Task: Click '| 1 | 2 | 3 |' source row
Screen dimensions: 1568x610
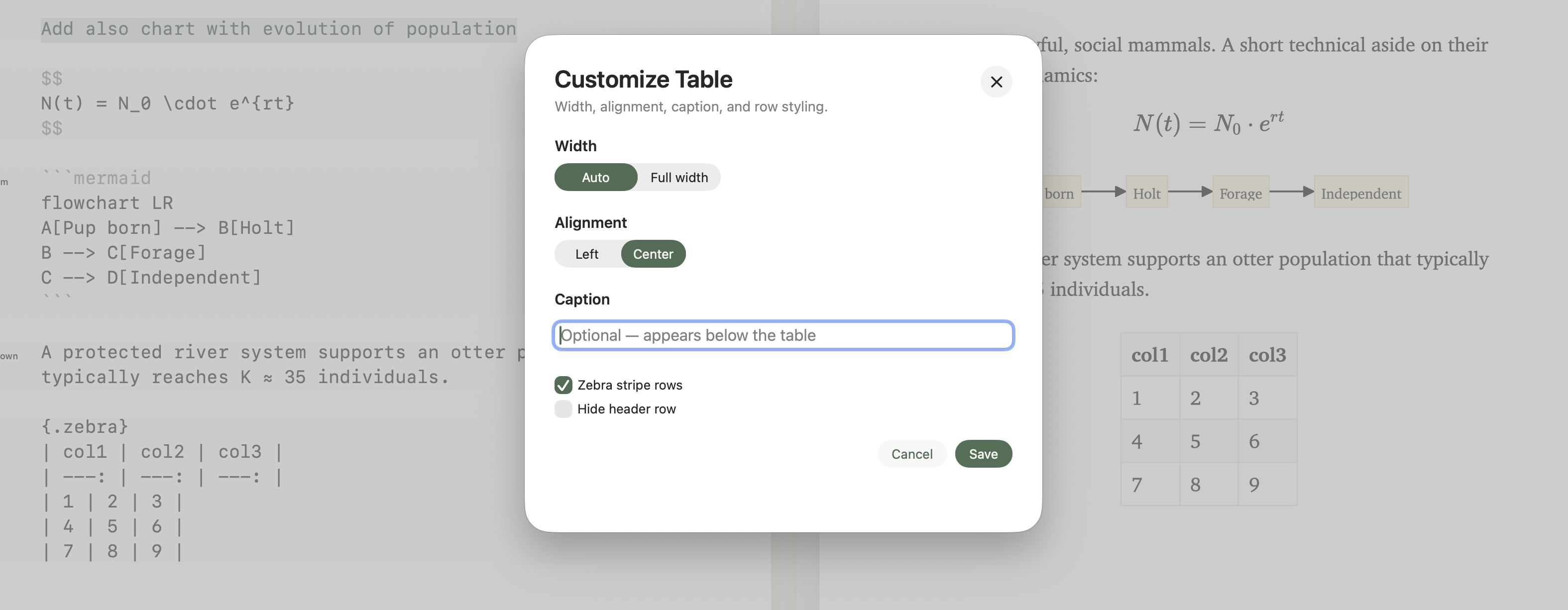Action: tap(112, 502)
